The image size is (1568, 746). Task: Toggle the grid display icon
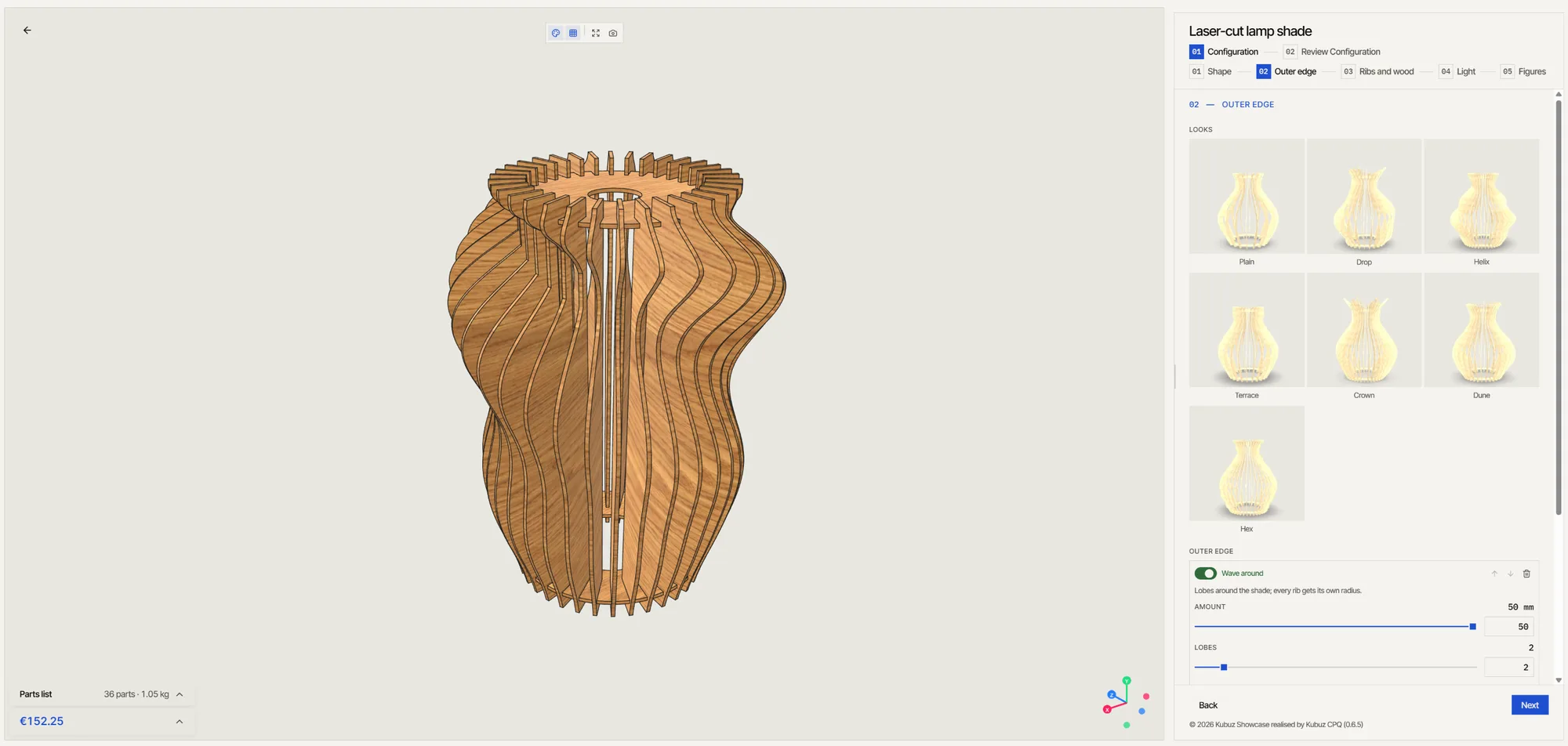click(x=573, y=33)
